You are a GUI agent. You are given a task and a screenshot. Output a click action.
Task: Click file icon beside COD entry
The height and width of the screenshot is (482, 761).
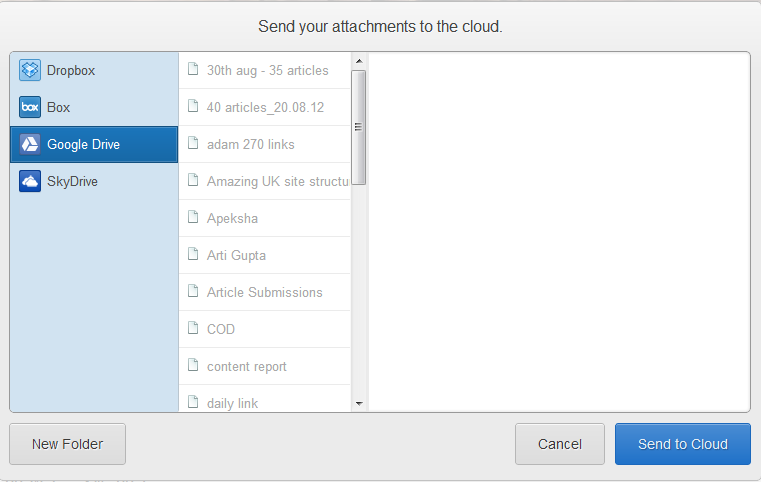tap(193, 328)
